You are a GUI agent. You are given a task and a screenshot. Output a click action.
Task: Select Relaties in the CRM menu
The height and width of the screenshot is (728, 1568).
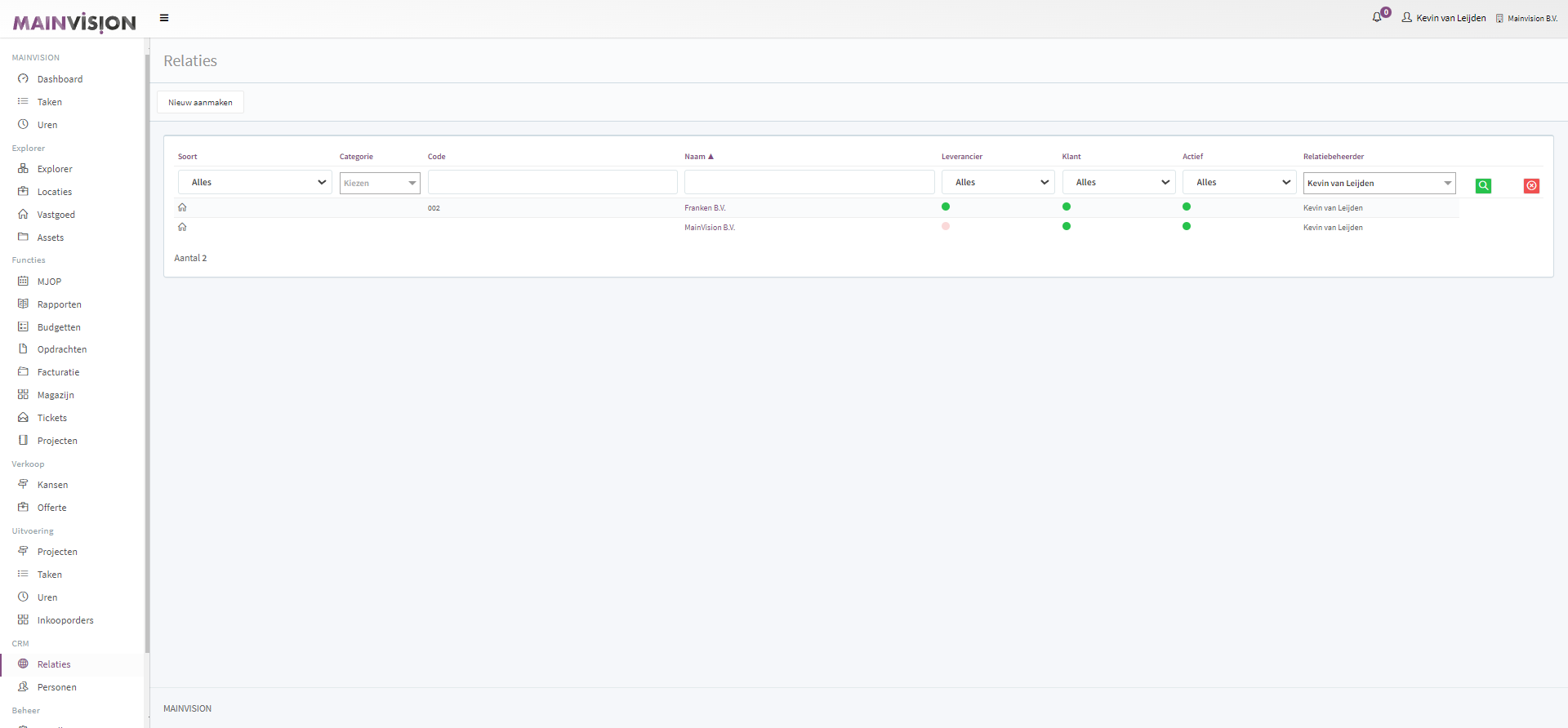coord(54,664)
